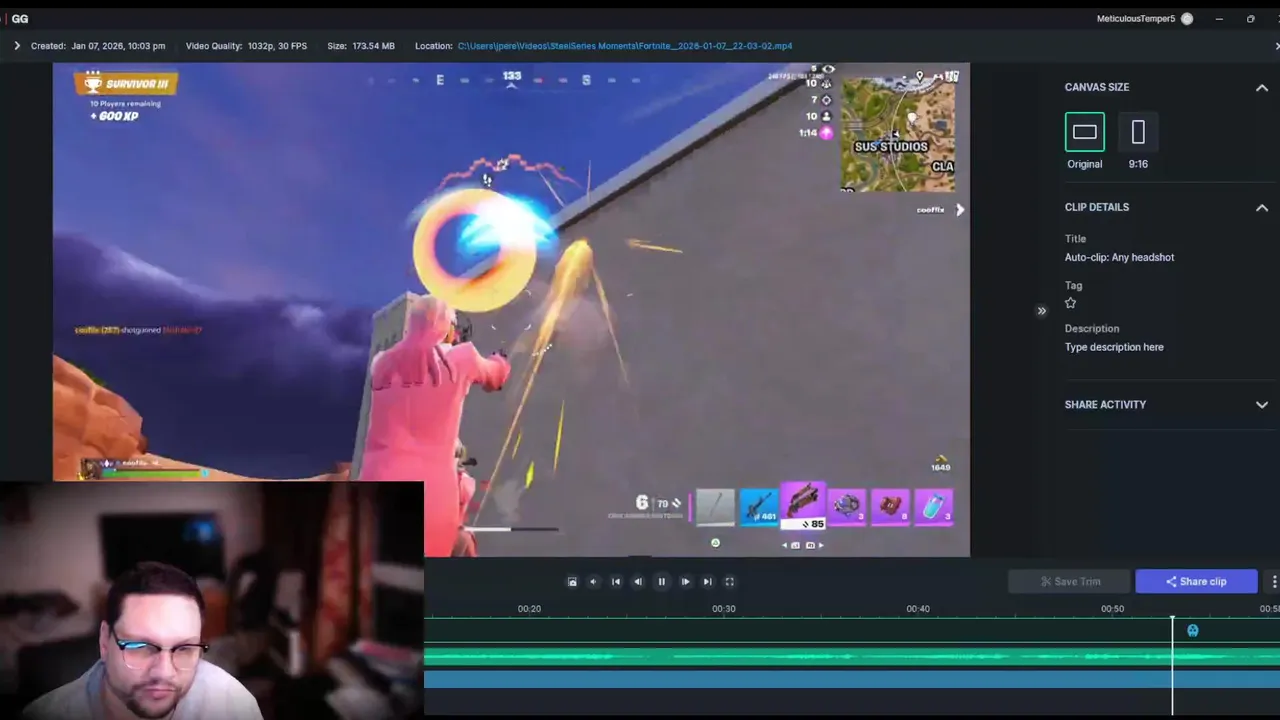Image resolution: width=1280 pixels, height=720 pixels.
Task: Collapse the Clip Details section
Action: tap(1262, 208)
